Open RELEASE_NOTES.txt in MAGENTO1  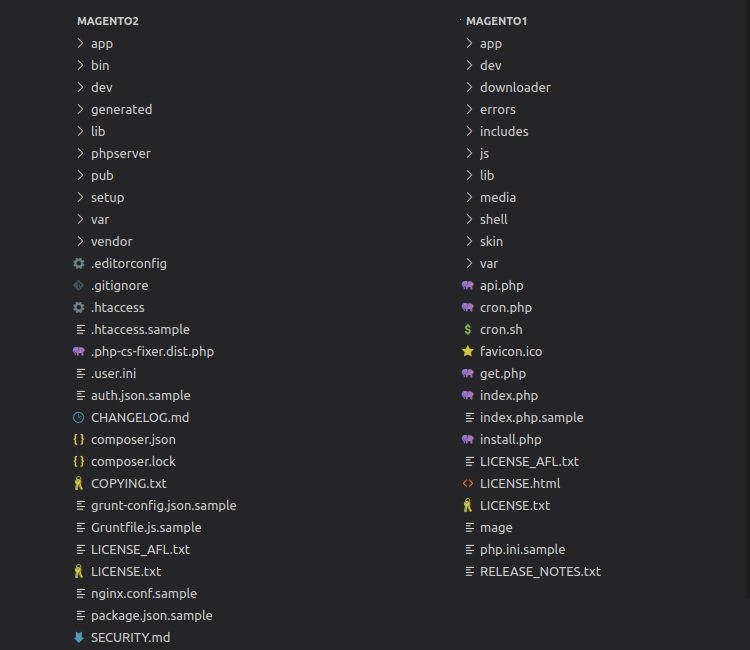(540, 571)
